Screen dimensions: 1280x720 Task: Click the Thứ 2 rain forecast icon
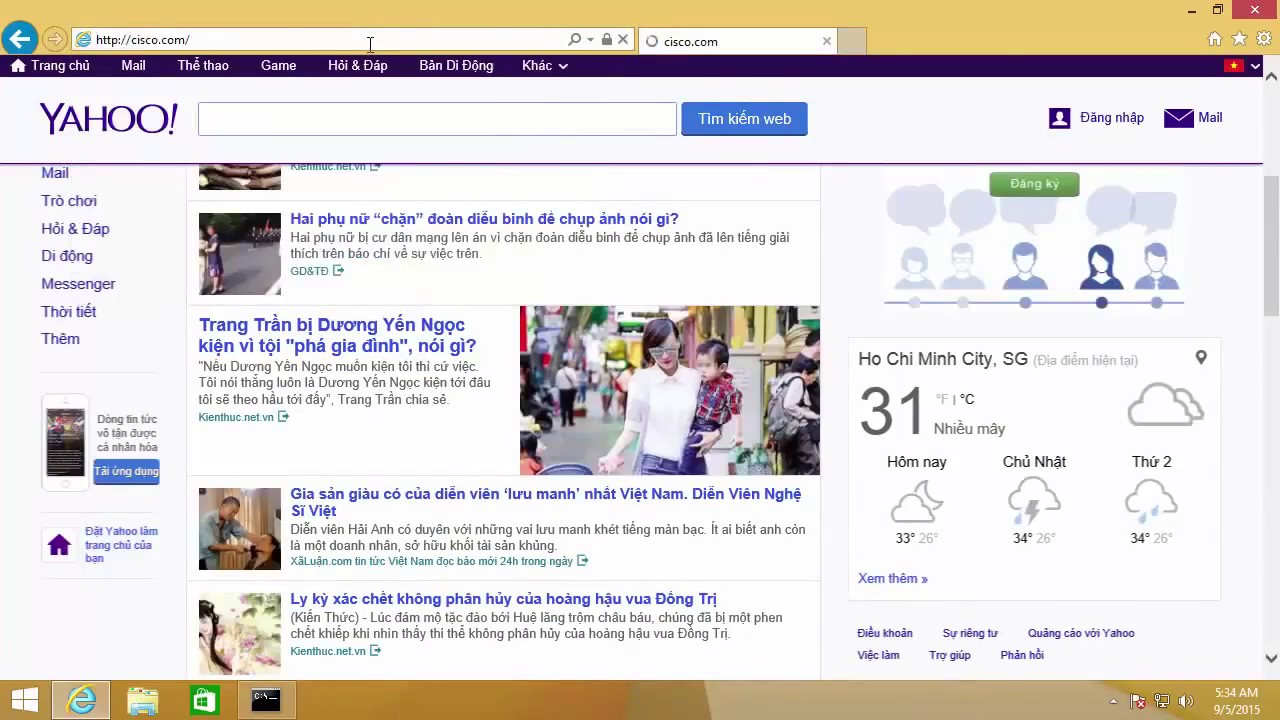(1151, 501)
